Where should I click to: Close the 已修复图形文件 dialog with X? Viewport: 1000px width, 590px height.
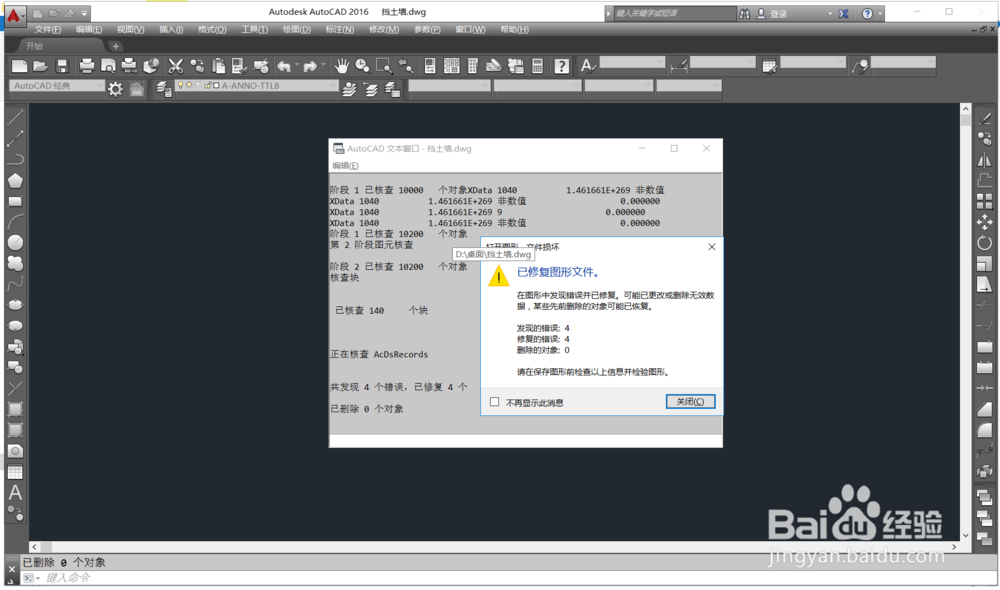712,247
